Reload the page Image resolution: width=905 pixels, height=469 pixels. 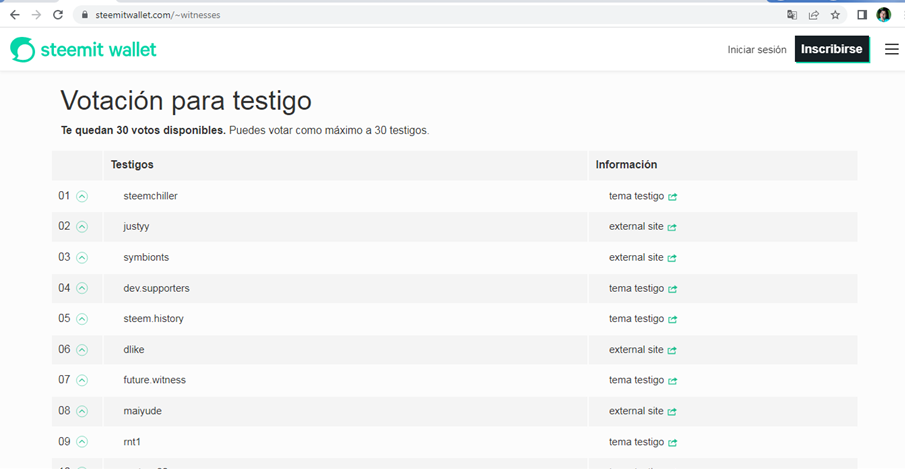(58, 15)
